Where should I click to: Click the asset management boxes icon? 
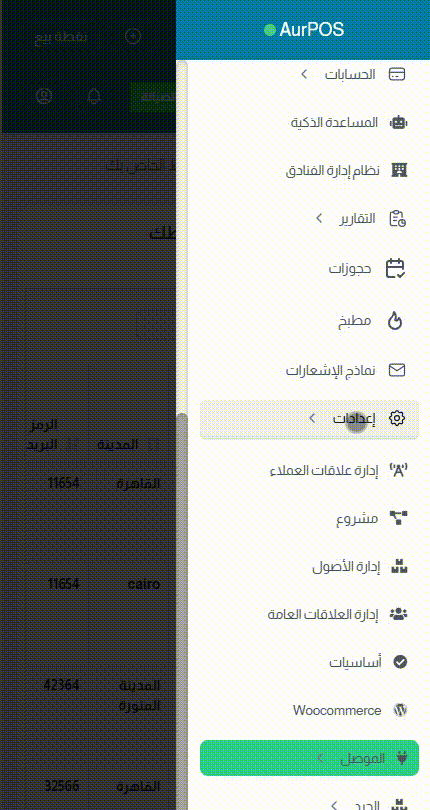[399, 566]
